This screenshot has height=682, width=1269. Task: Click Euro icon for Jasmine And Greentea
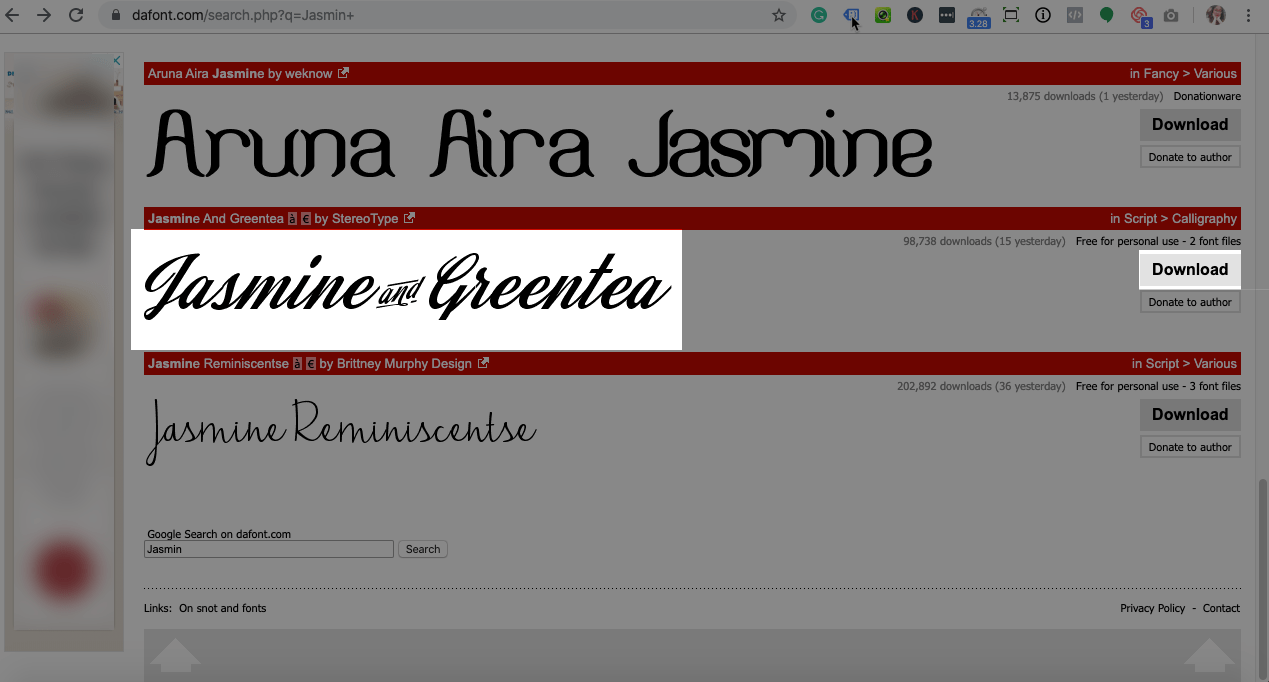[306, 218]
